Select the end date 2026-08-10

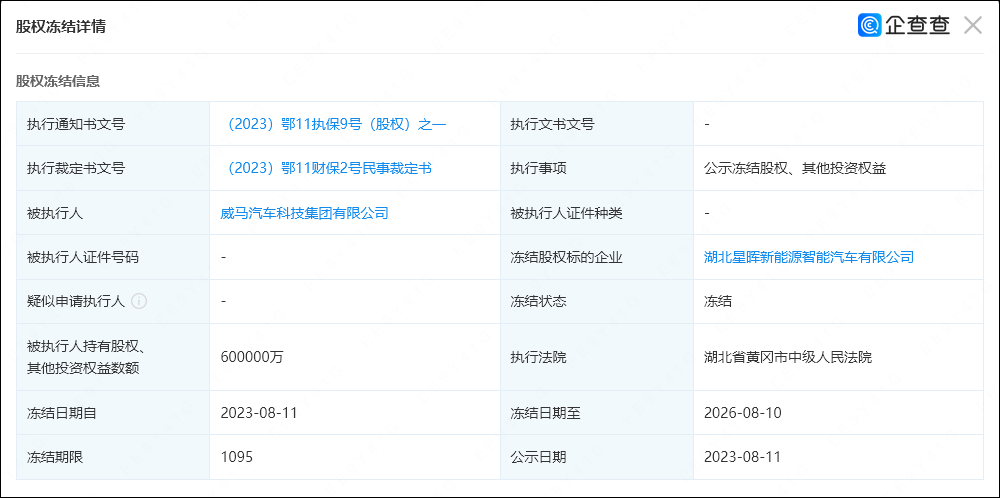tap(742, 413)
